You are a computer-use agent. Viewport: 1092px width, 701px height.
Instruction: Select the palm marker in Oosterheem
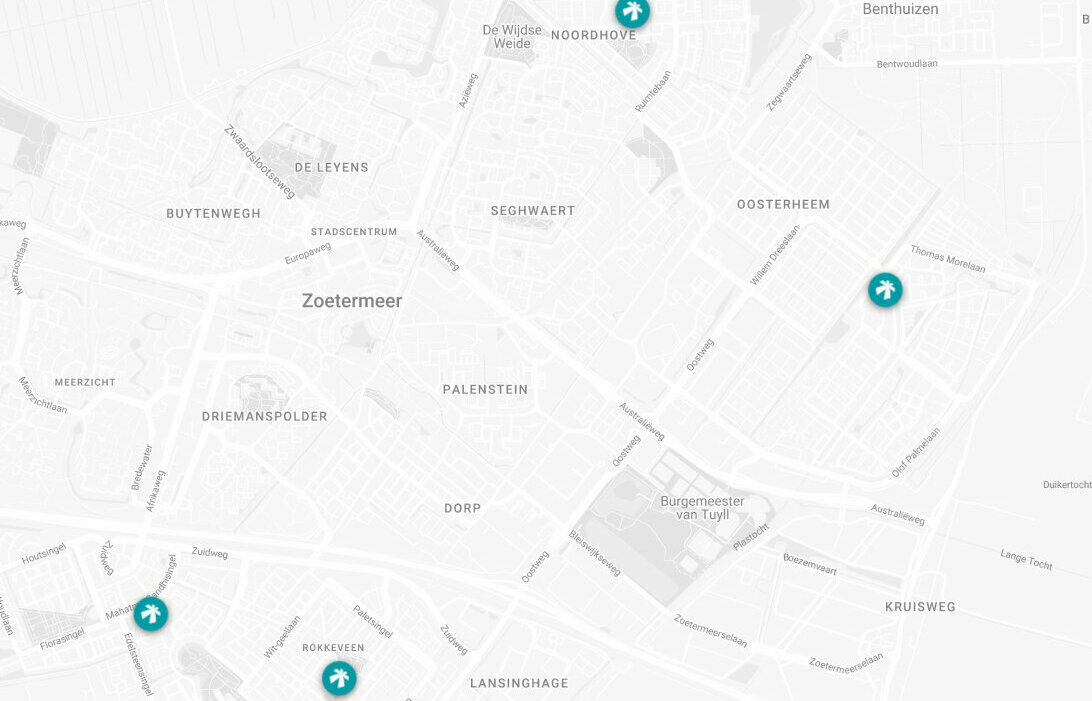[885, 290]
